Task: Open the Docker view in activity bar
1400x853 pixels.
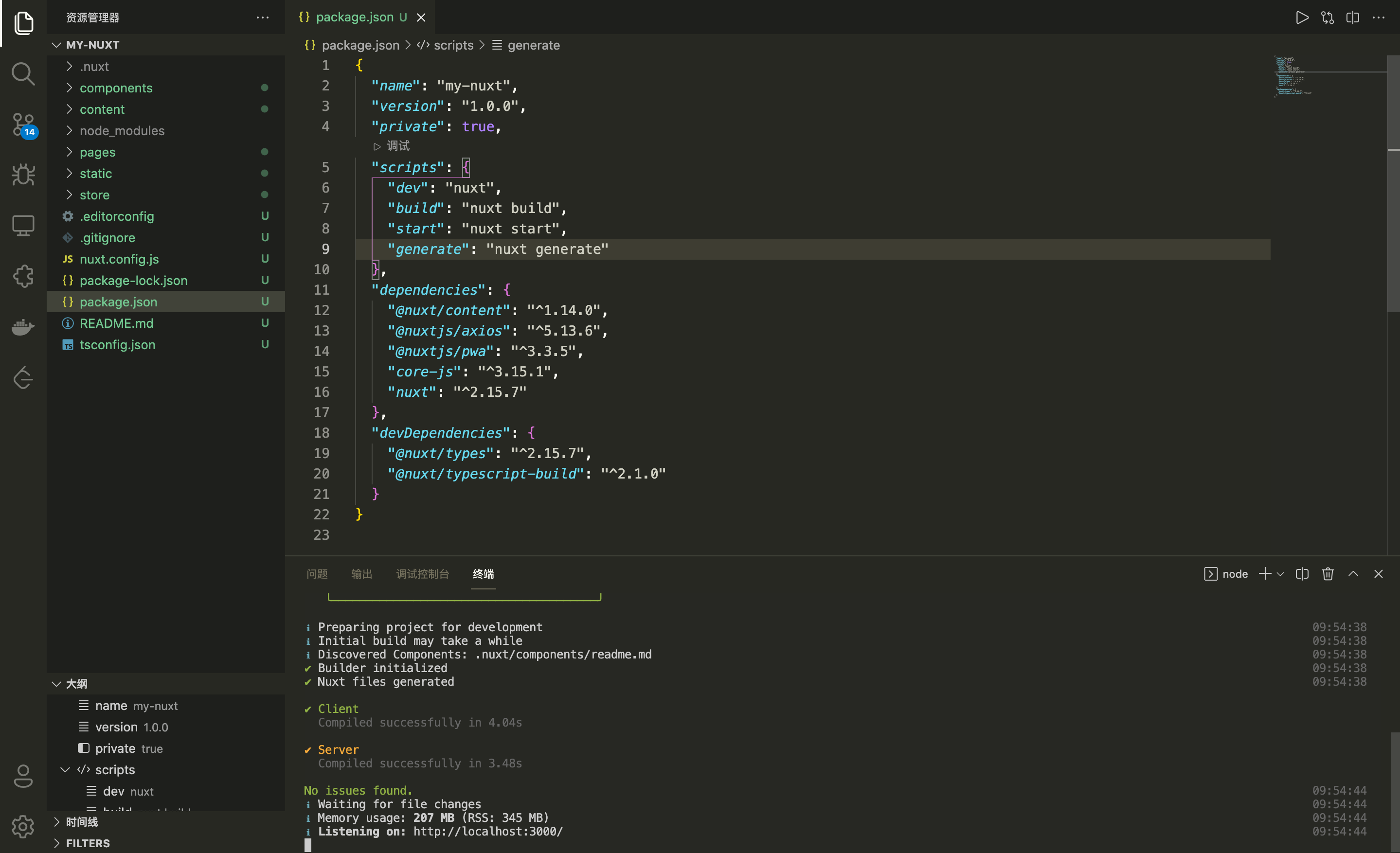Action: click(23, 327)
